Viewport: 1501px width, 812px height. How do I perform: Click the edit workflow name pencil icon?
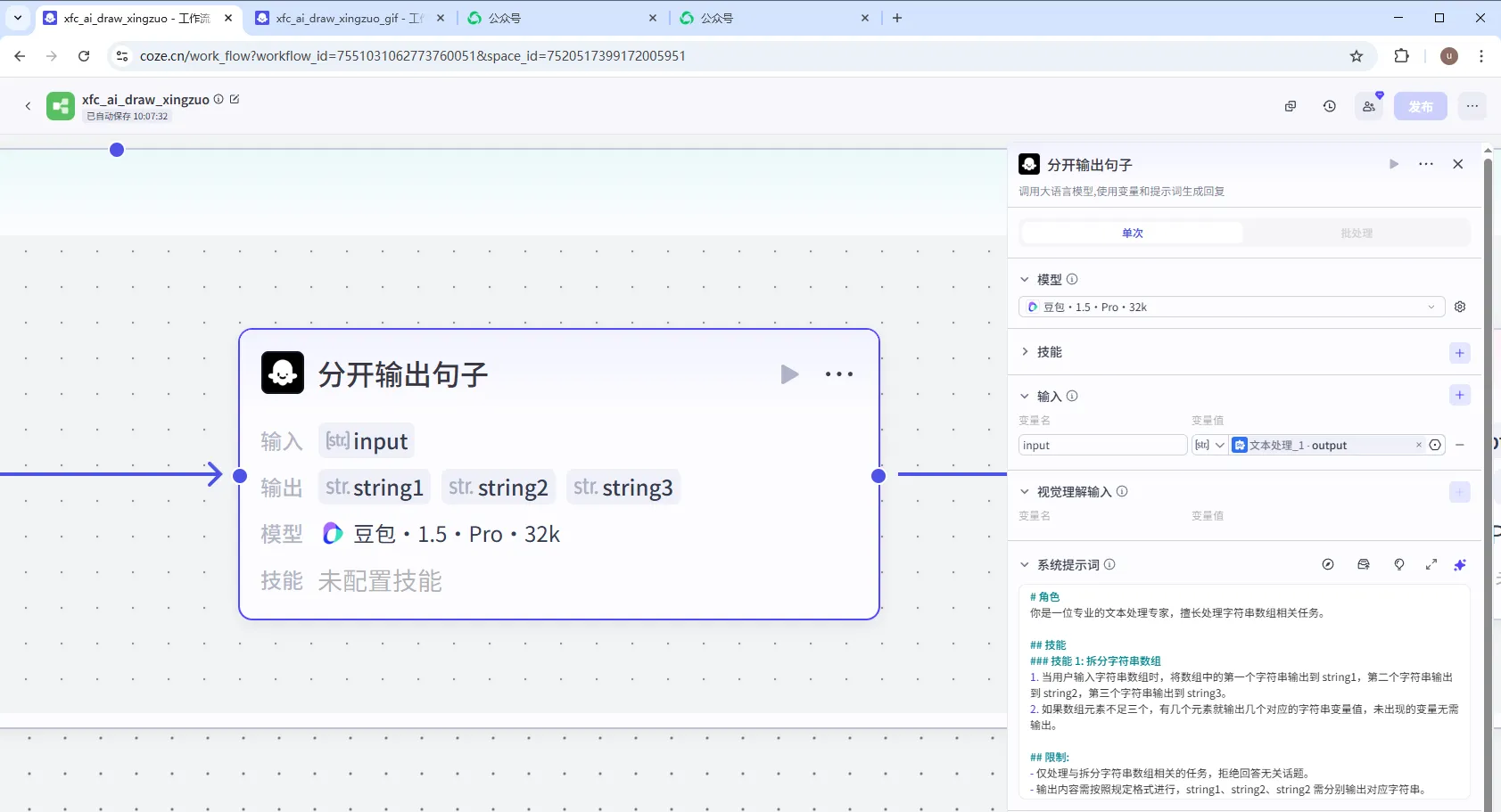(x=235, y=99)
